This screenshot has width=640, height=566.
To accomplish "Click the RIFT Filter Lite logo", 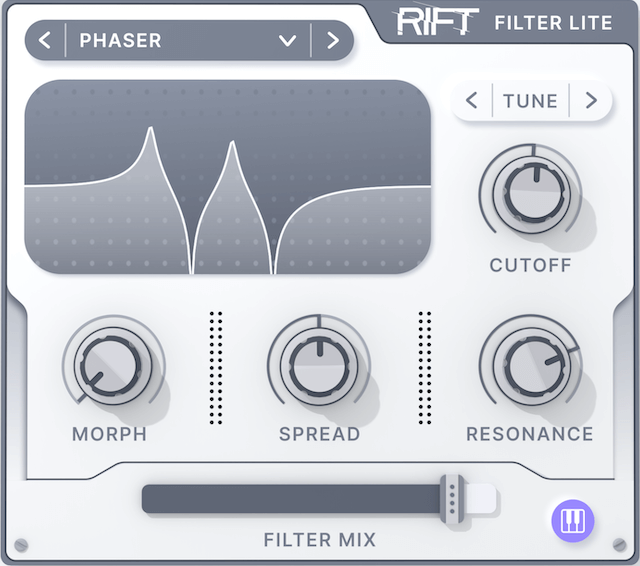I will (504, 21).
